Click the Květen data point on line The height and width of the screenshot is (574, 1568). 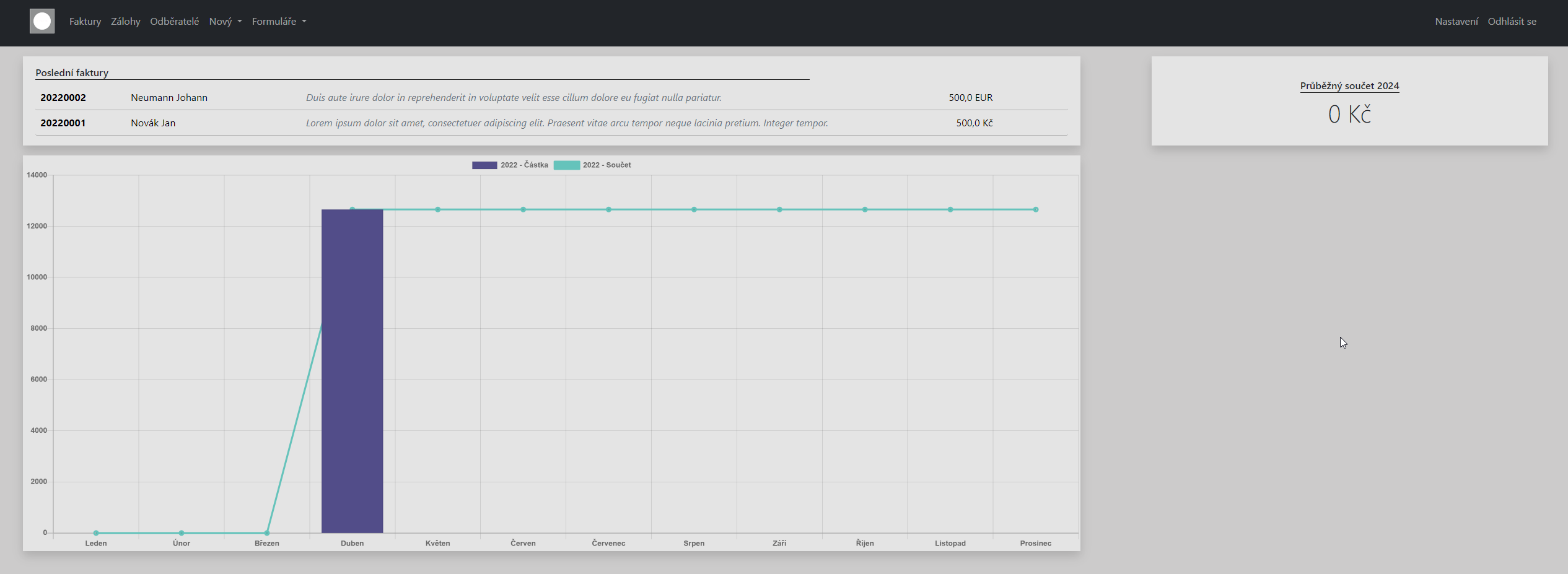coord(437,209)
